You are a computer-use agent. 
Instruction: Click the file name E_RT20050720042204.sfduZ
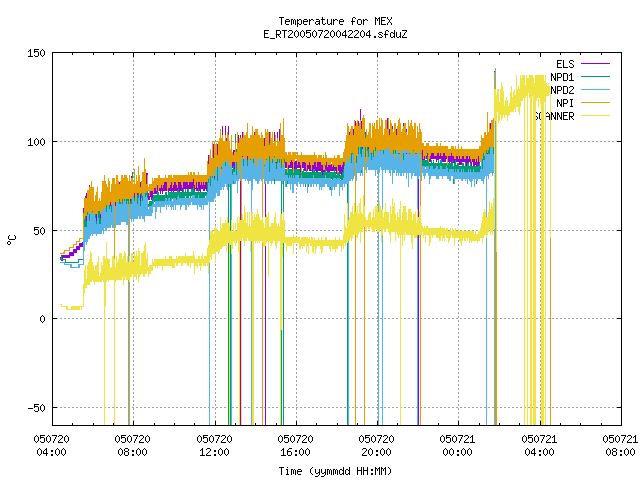[335, 34]
